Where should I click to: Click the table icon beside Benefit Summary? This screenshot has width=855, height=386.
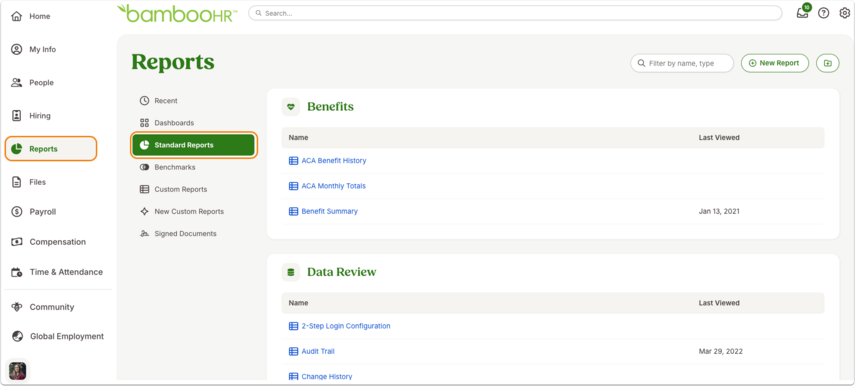coord(293,212)
